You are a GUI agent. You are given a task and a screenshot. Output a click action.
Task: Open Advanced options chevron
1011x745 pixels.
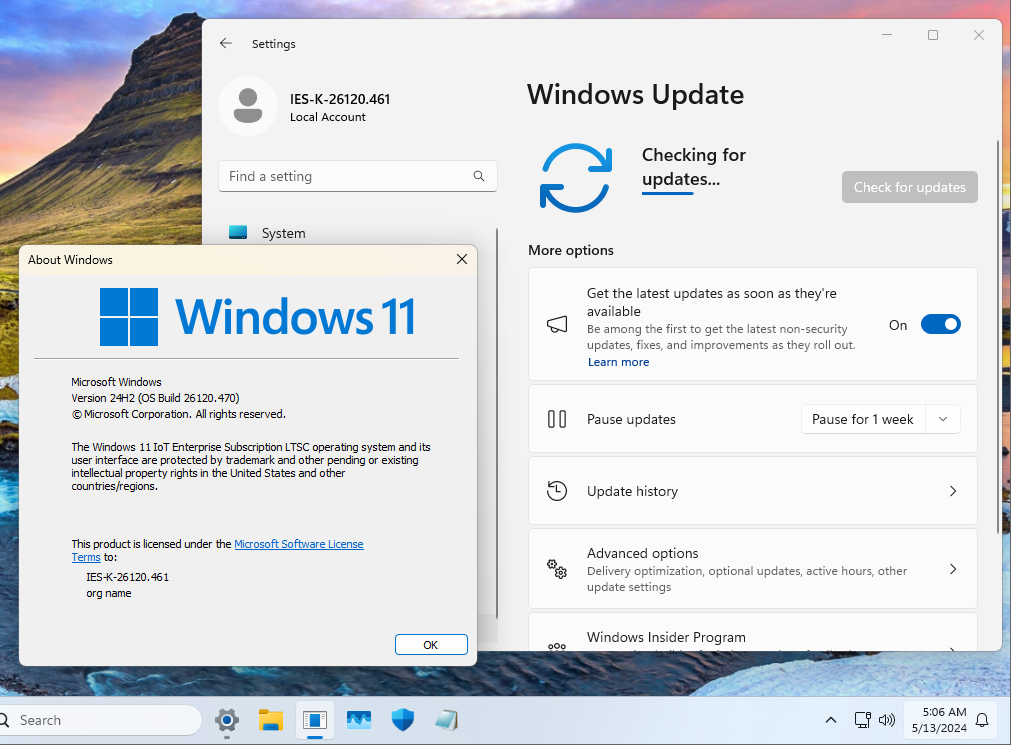pos(953,569)
